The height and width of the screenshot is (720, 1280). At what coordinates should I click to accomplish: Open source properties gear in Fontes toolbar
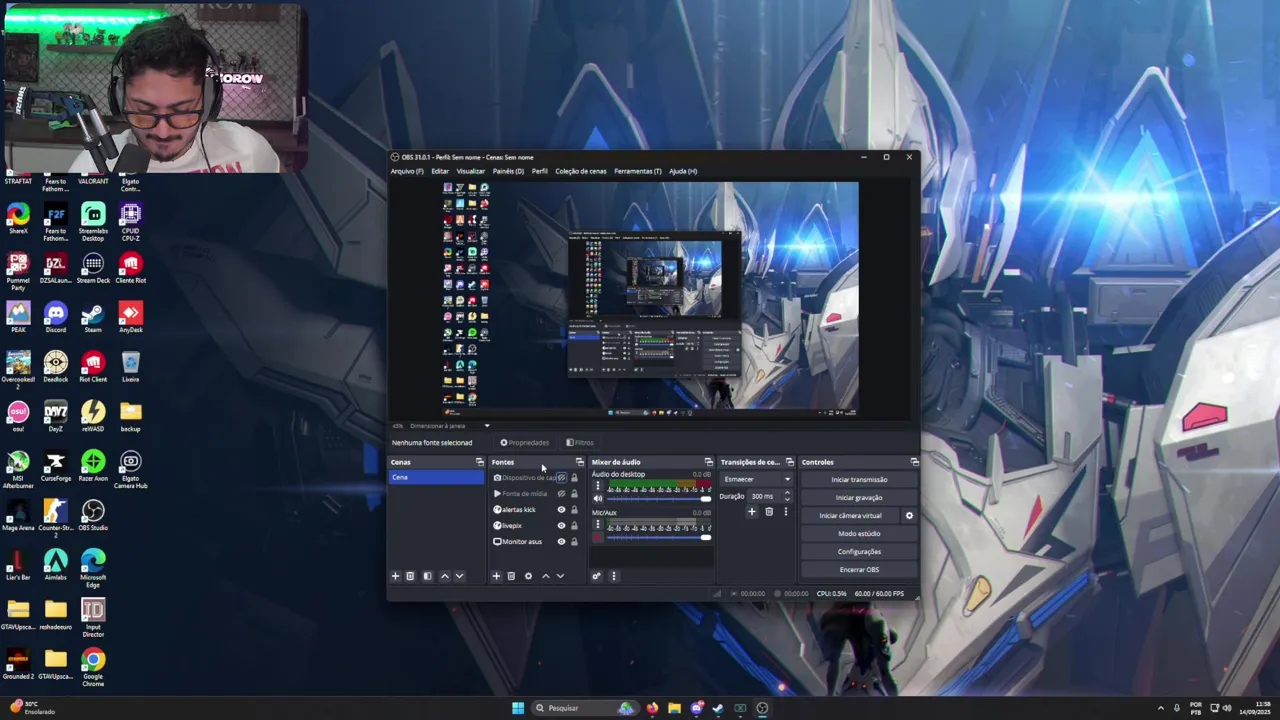click(x=528, y=576)
